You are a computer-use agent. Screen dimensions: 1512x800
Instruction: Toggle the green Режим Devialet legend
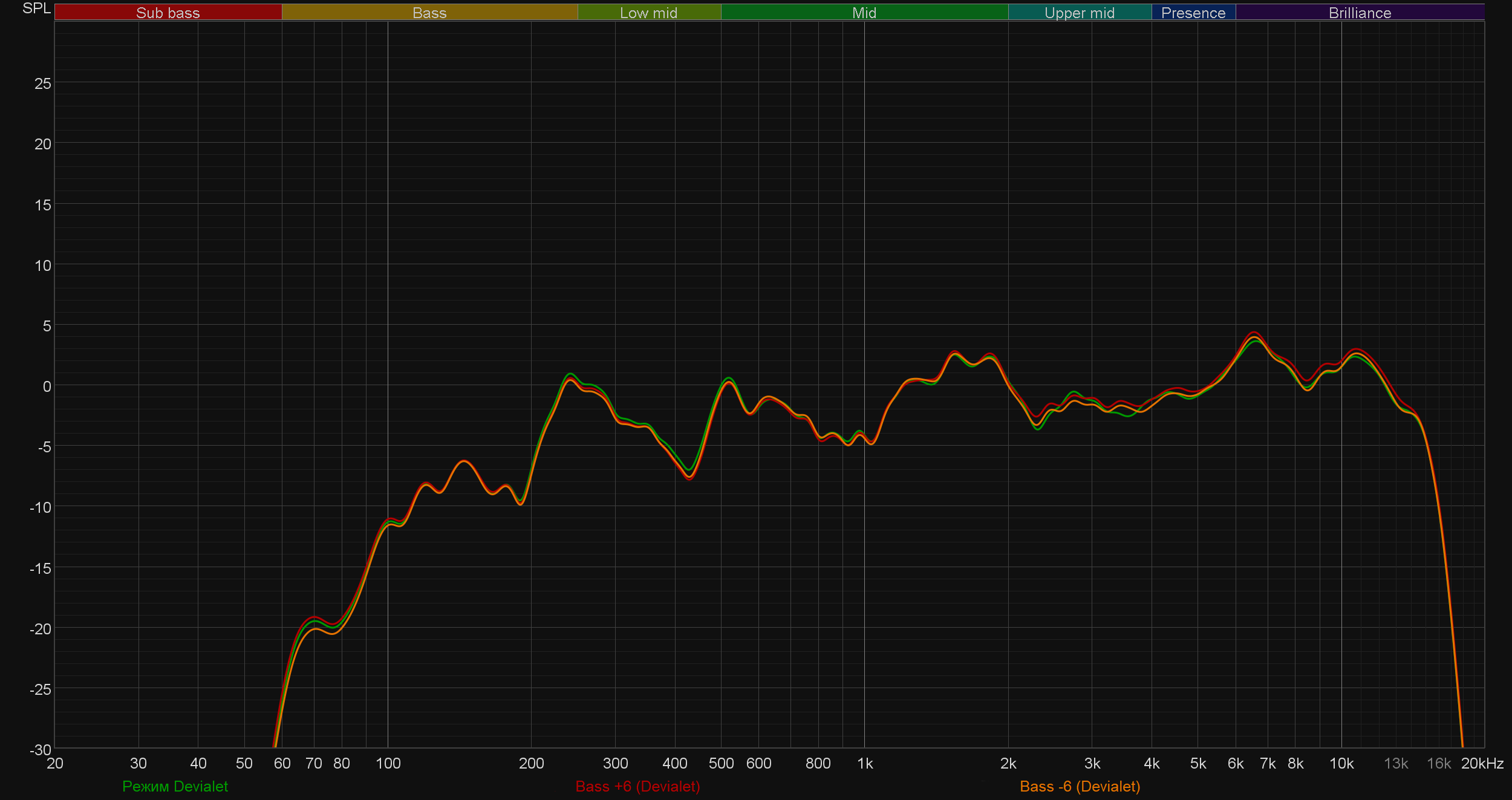point(175,786)
